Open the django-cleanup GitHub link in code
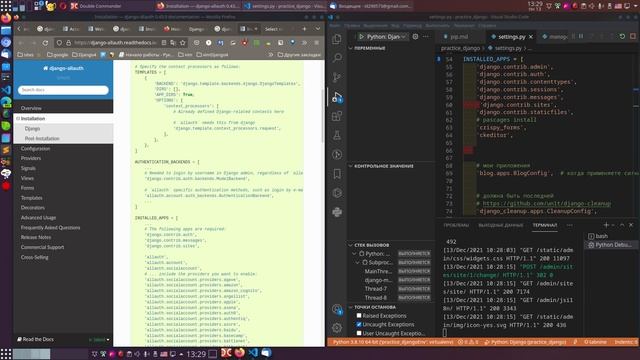The width and height of the screenshot is (640, 360). pyautogui.click(x=547, y=203)
